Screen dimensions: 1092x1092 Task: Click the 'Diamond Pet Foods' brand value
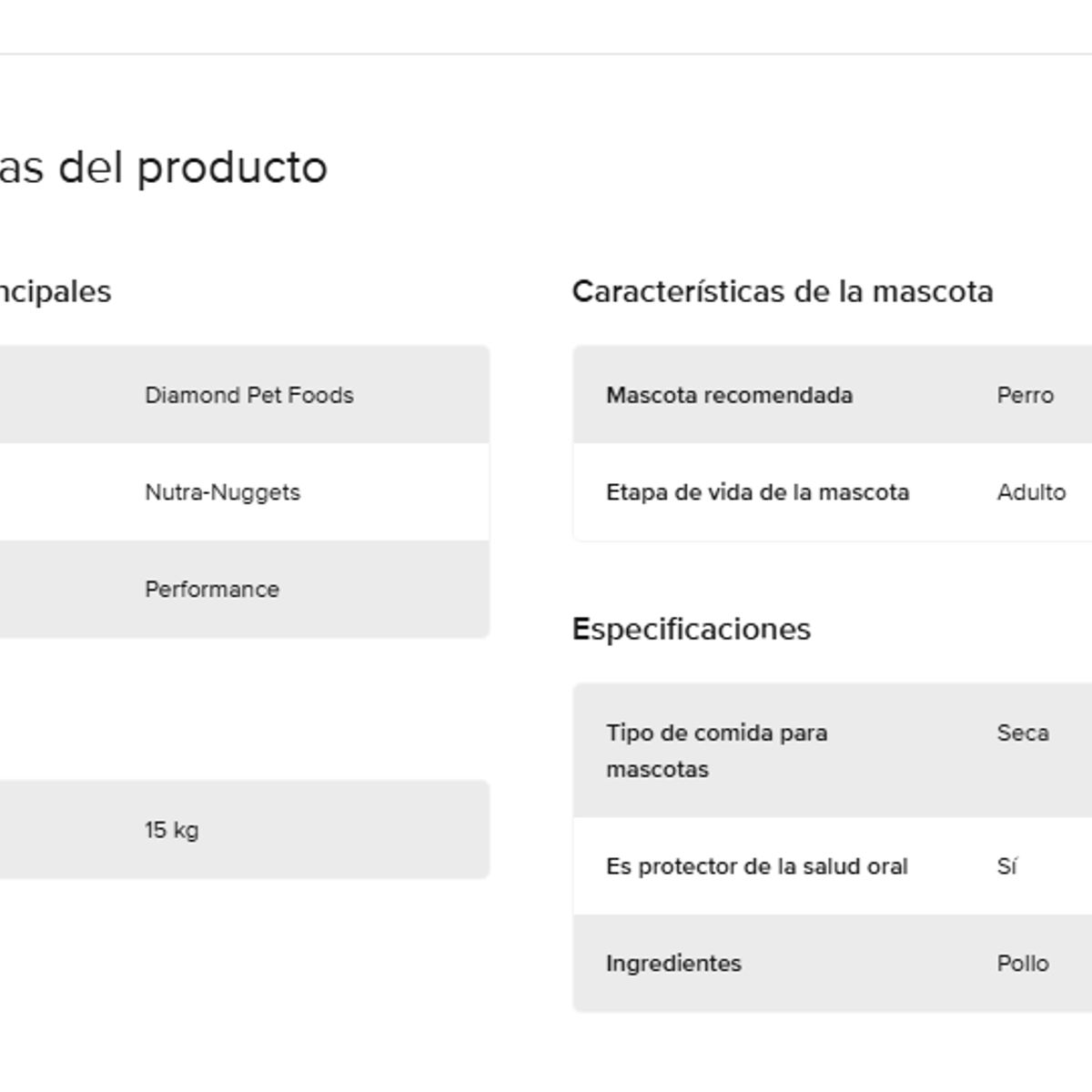click(248, 395)
